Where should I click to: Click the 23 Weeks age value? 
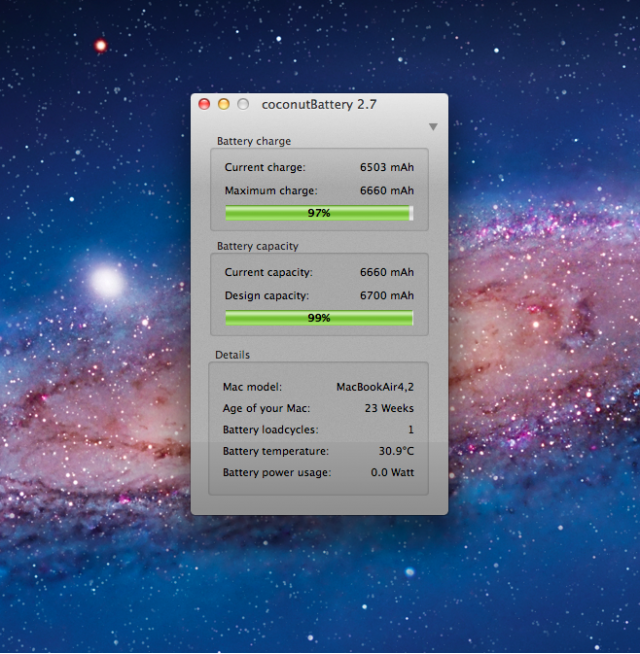[x=389, y=408]
